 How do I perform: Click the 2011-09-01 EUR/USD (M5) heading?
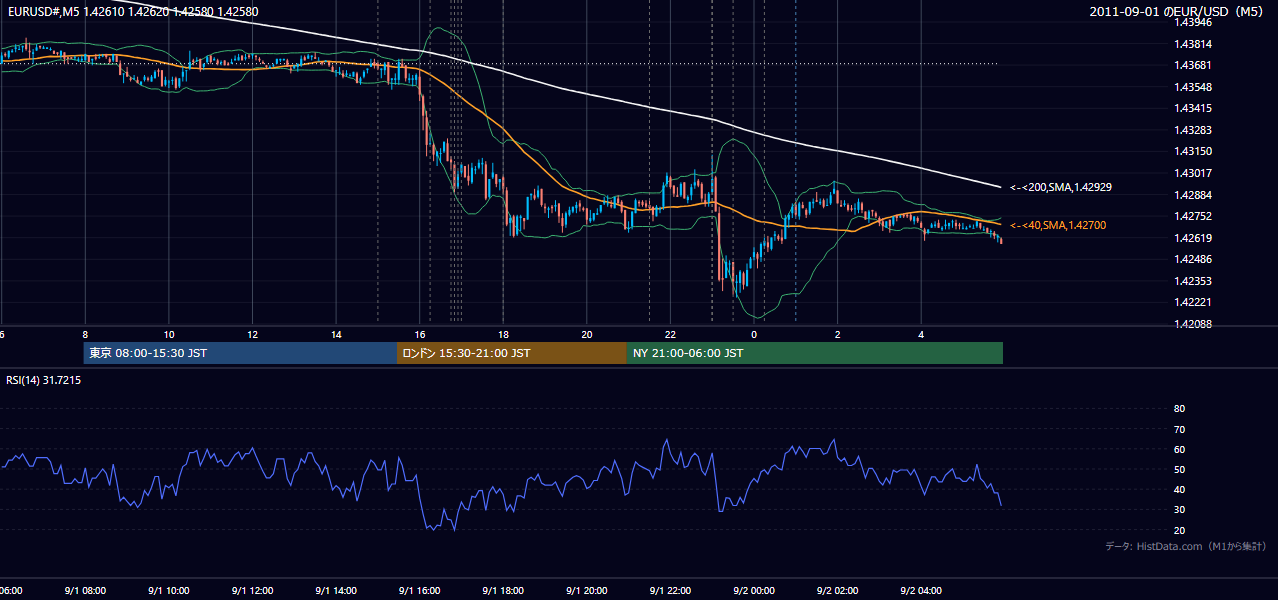pyautogui.click(x=1177, y=11)
